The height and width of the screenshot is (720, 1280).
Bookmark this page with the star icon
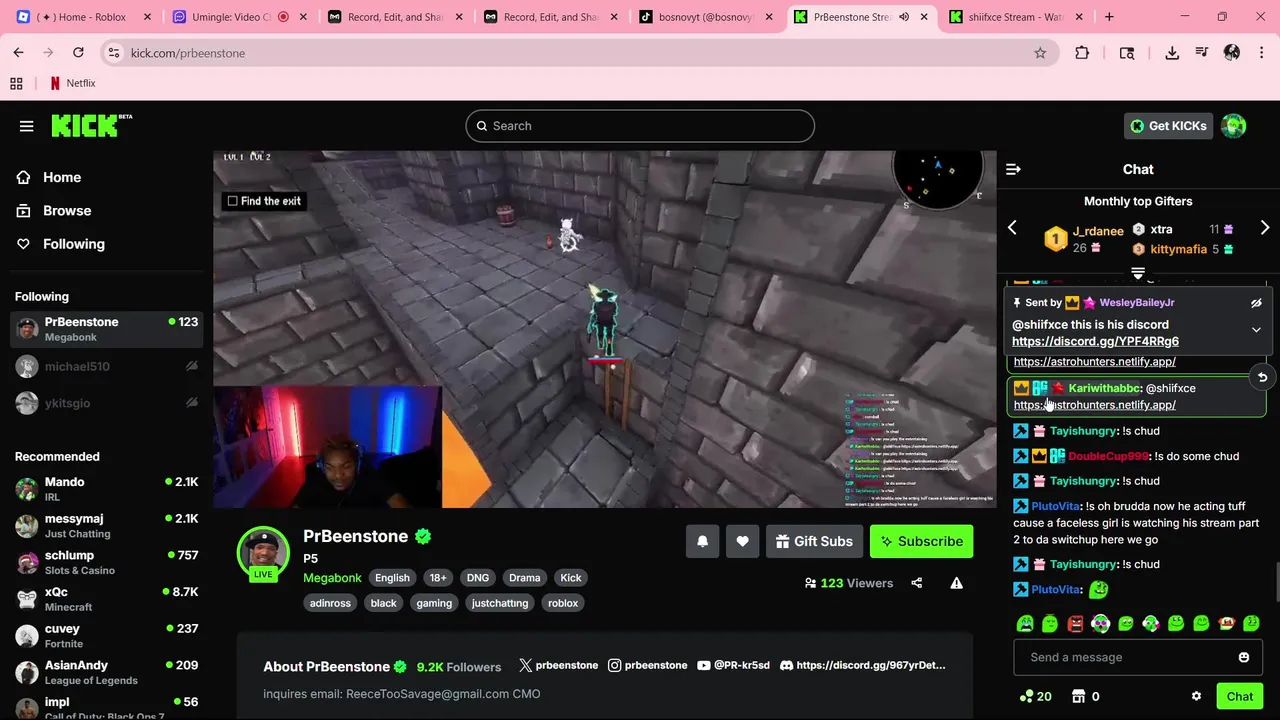(x=1040, y=53)
